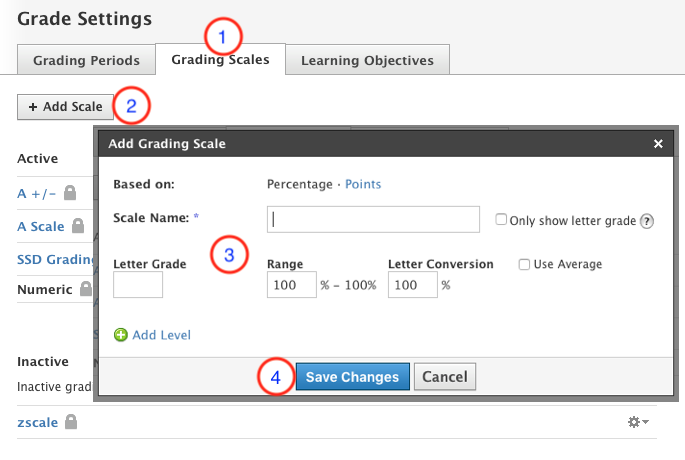Toggle the Use Average checkbox

[x=524, y=264]
